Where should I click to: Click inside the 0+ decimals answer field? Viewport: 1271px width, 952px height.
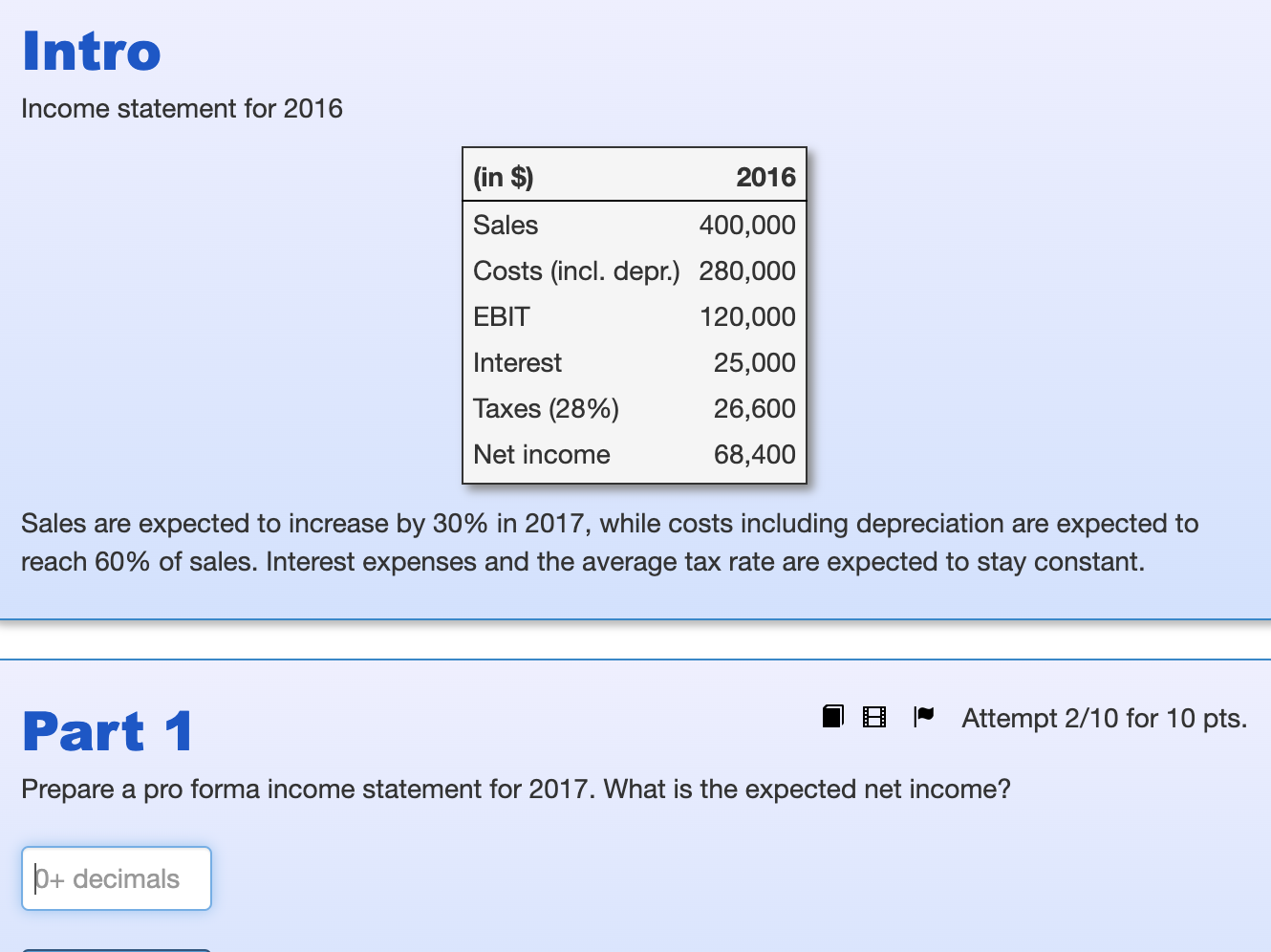(x=115, y=877)
